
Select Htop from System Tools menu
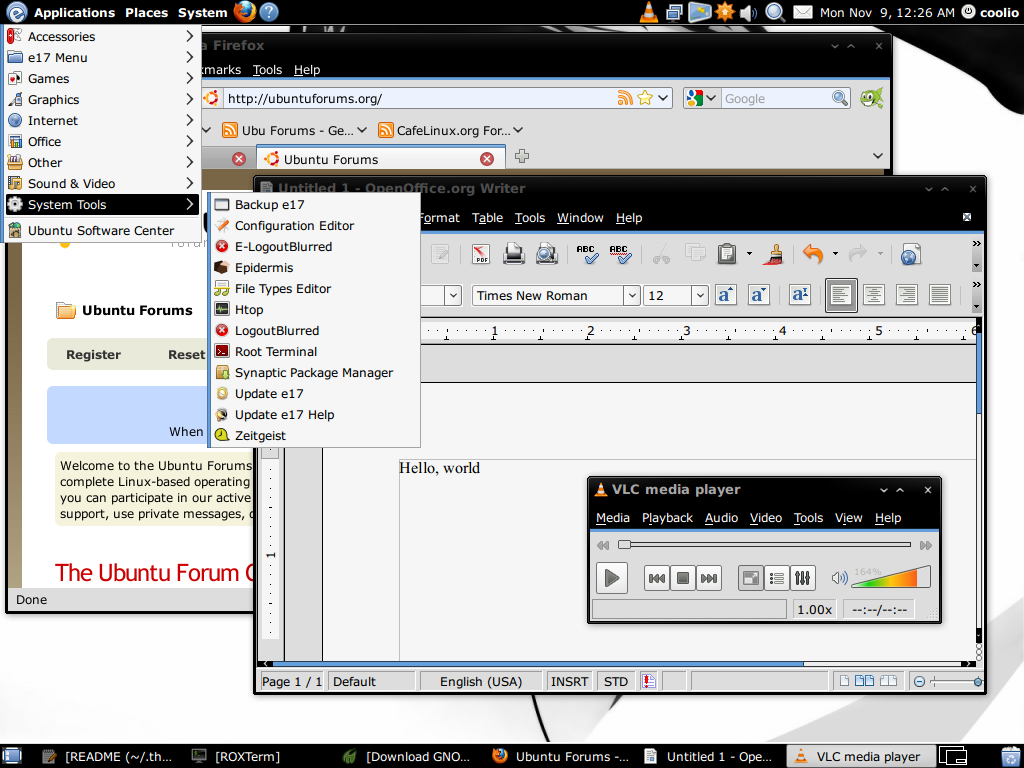(x=313, y=310)
